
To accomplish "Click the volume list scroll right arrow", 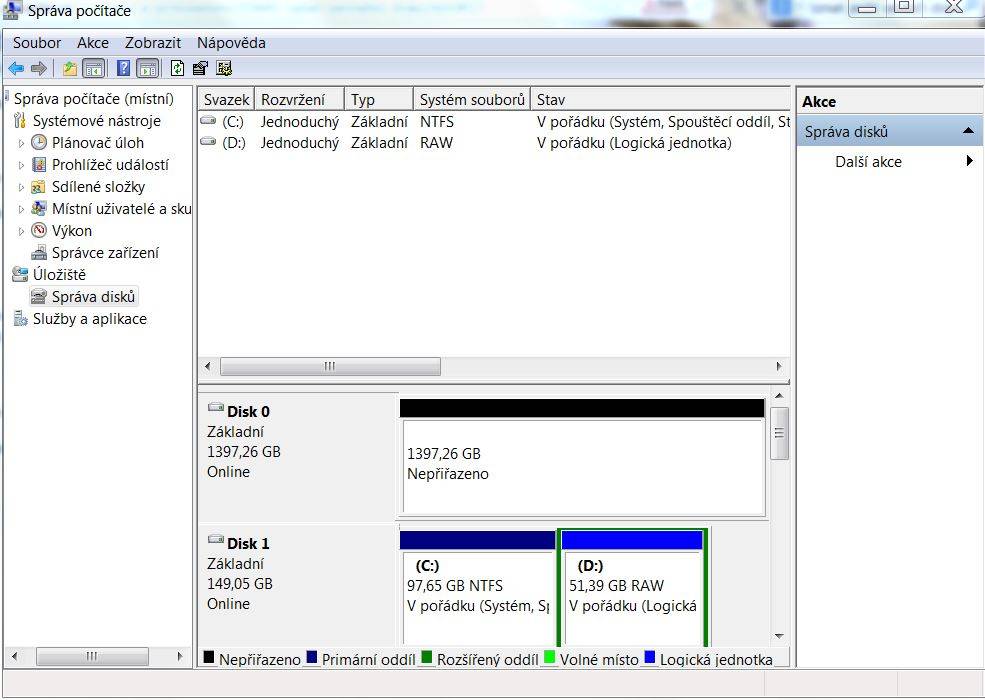I will point(779,366).
